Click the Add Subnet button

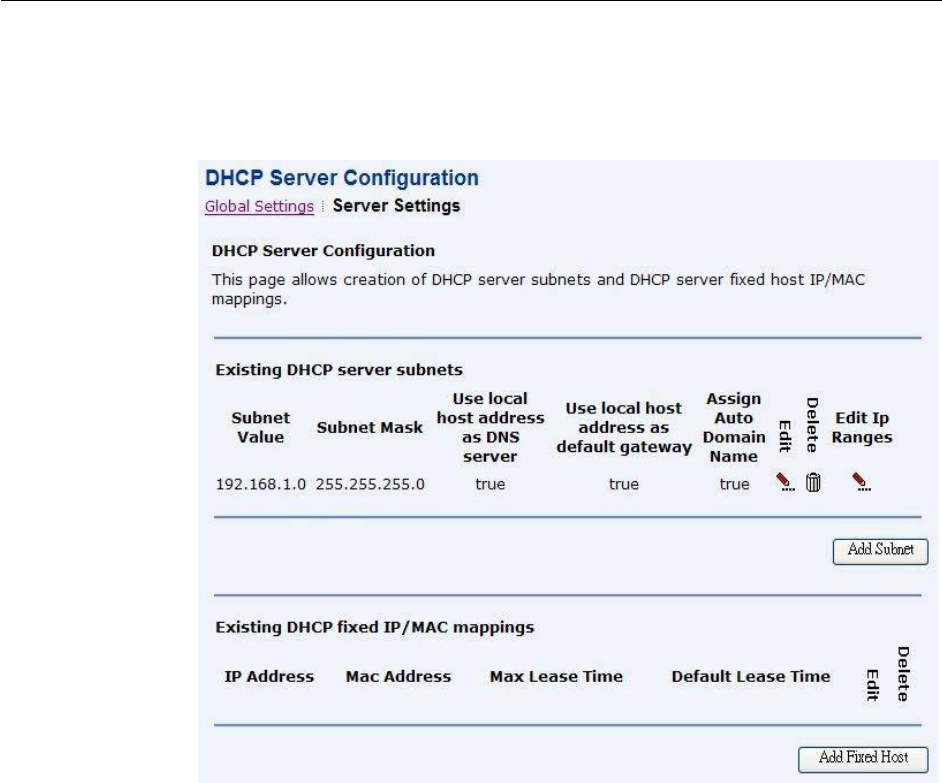[x=880, y=551]
